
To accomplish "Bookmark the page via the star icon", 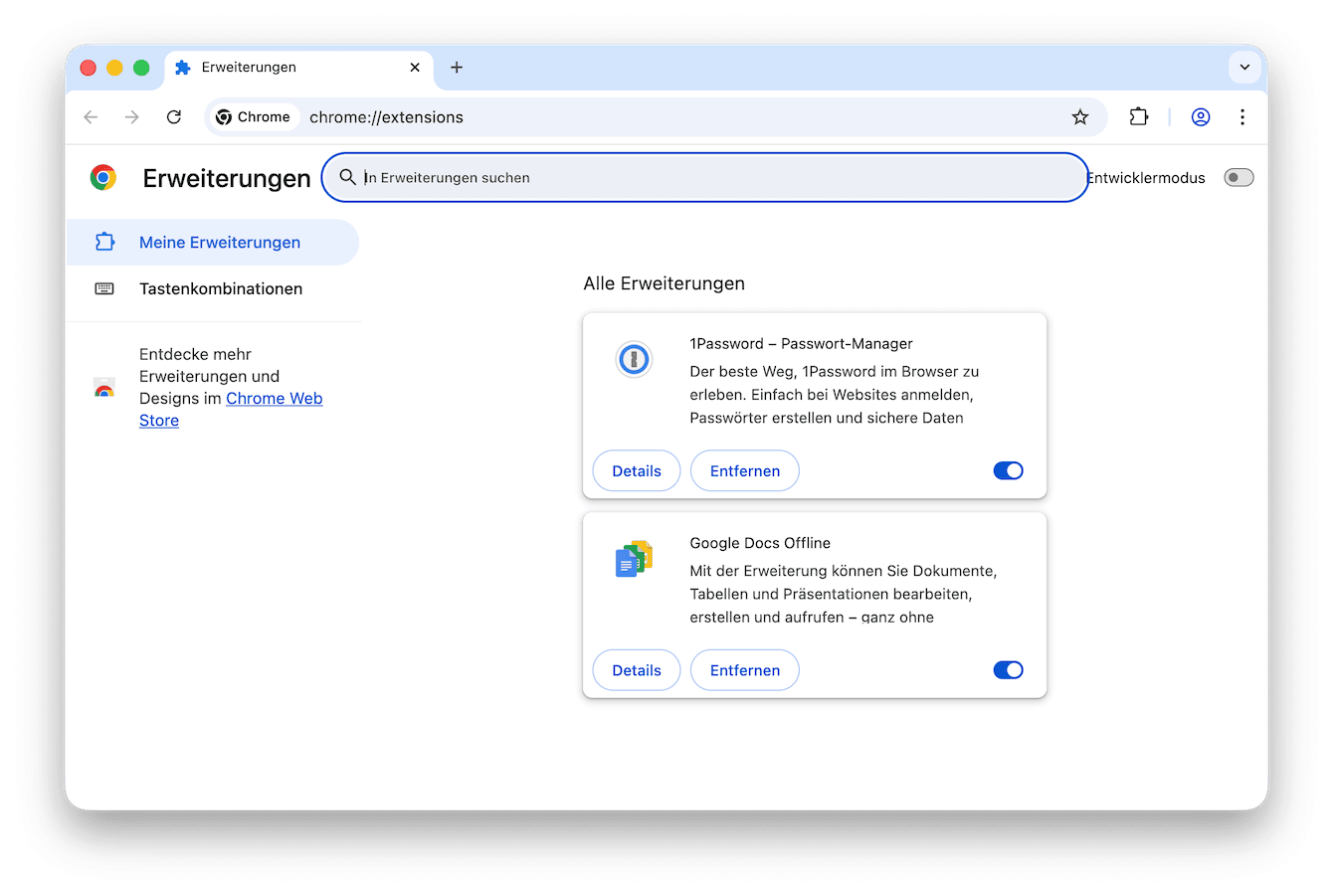I will (x=1080, y=116).
